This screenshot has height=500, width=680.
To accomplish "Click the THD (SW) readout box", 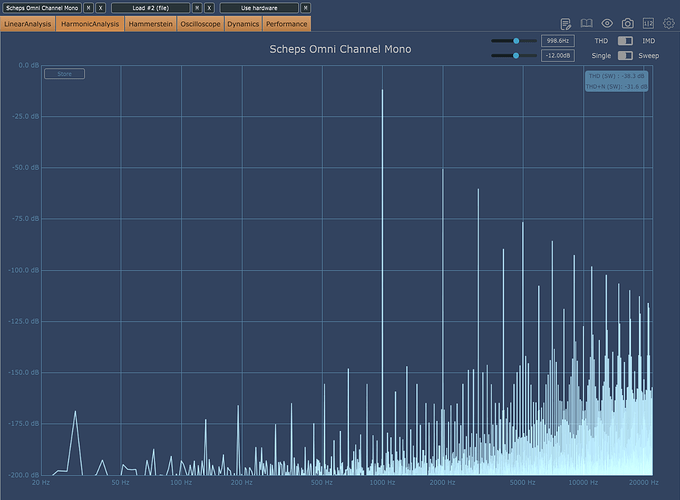I will coord(616,81).
